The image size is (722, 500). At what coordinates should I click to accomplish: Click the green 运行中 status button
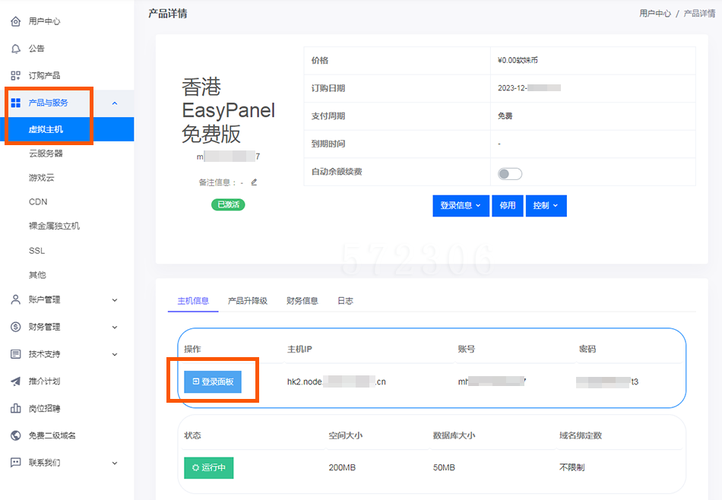click(x=209, y=468)
